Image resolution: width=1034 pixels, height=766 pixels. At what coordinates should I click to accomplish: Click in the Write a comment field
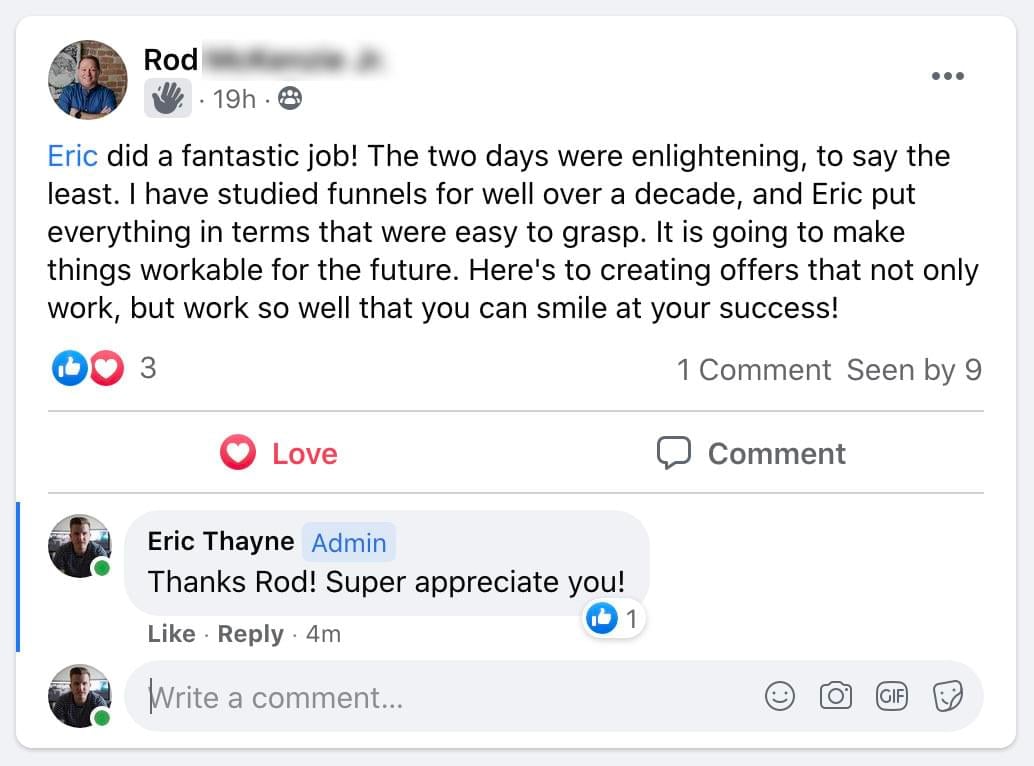440,696
